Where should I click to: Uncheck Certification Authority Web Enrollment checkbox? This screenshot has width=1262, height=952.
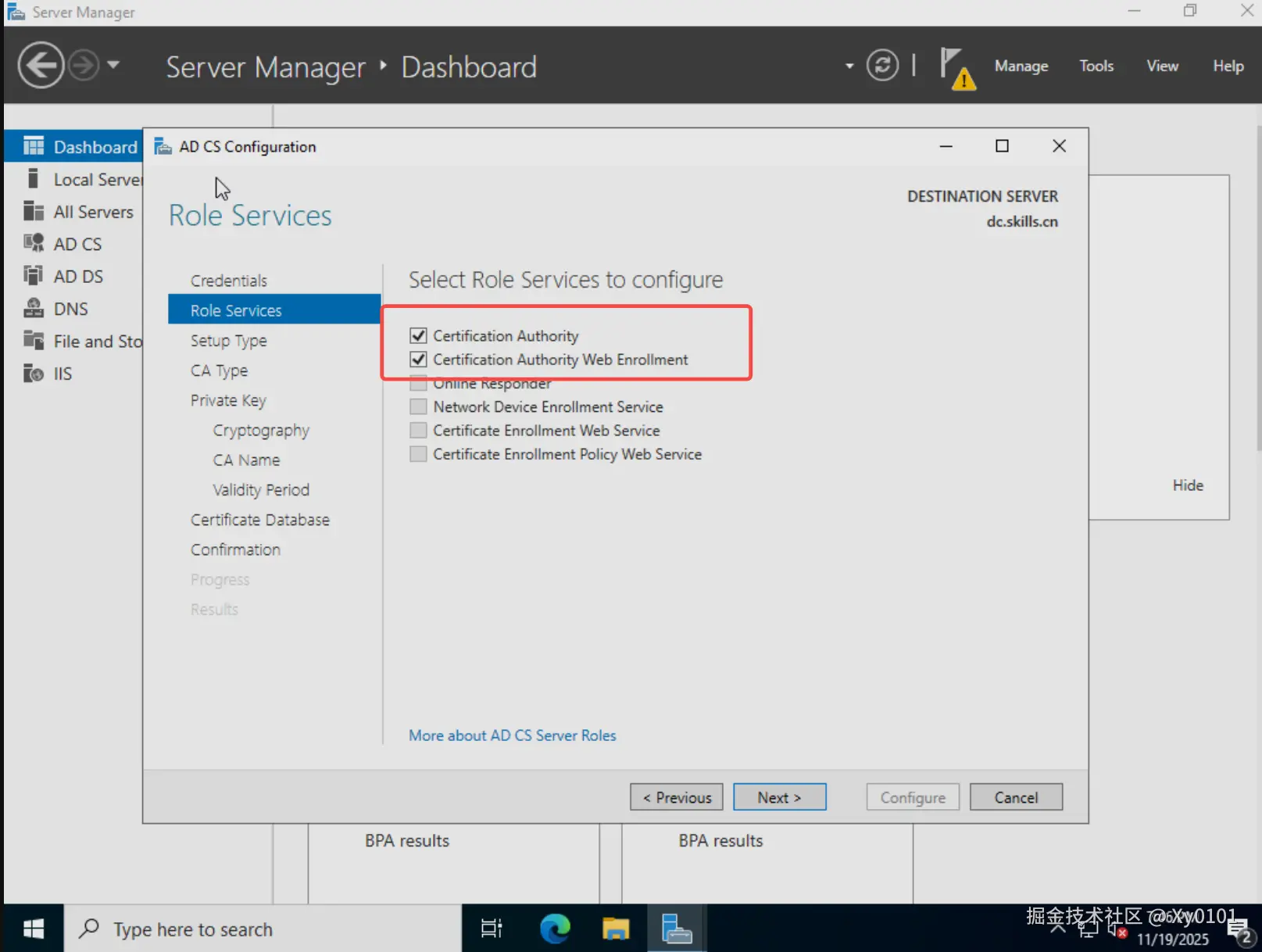coord(418,360)
